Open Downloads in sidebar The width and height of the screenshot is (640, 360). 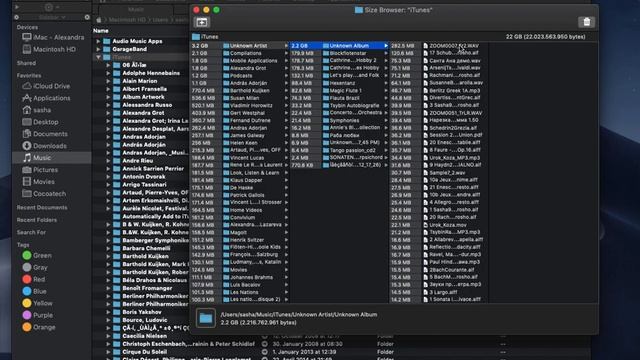(x=44, y=146)
